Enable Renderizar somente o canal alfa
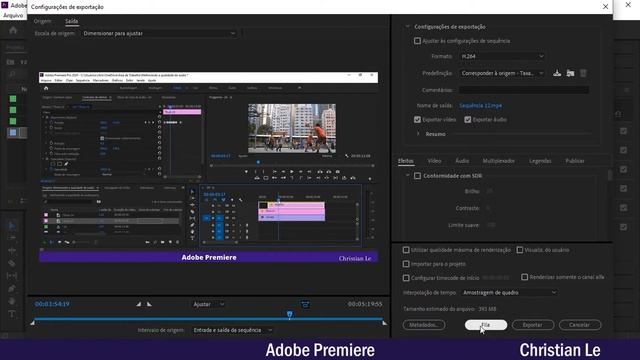 point(524,277)
